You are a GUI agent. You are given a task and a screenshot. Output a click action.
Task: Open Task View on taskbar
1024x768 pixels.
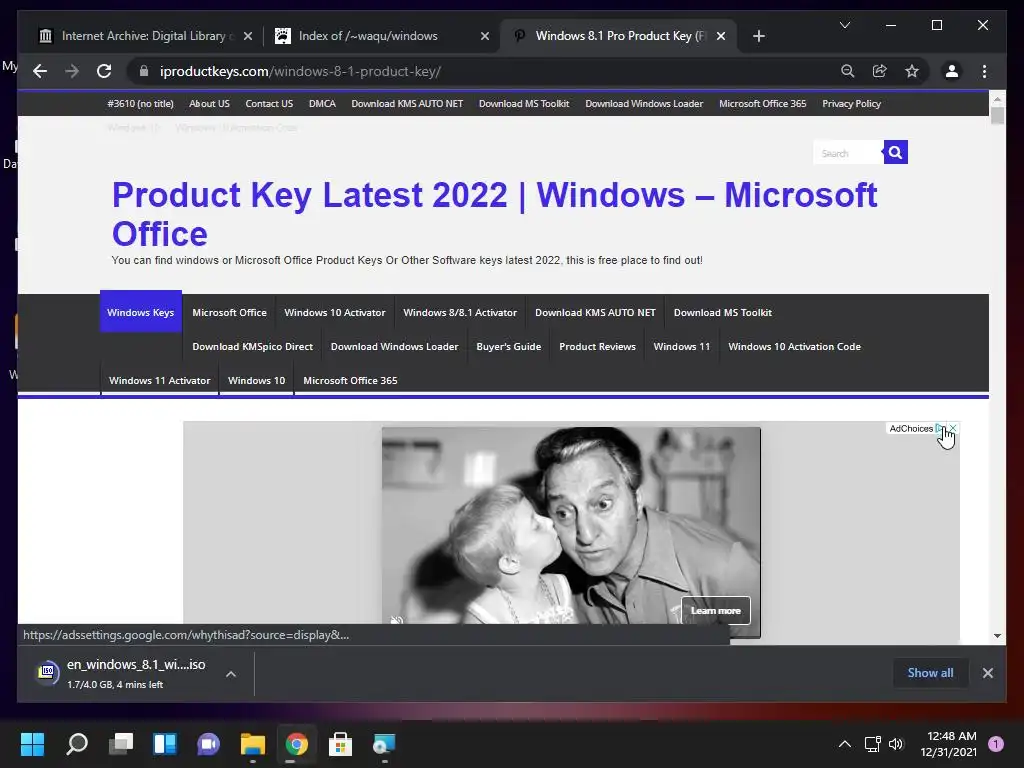click(121, 744)
